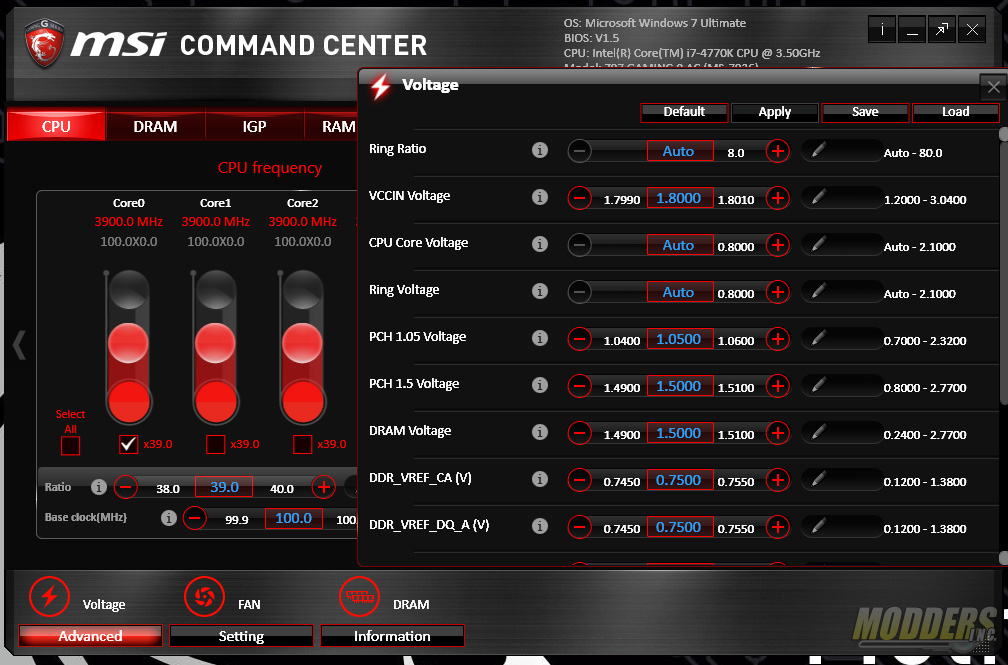Viewport: 1008px width, 665px height.
Task: Click info icon for DRAM Voltage
Action: pos(540,432)
